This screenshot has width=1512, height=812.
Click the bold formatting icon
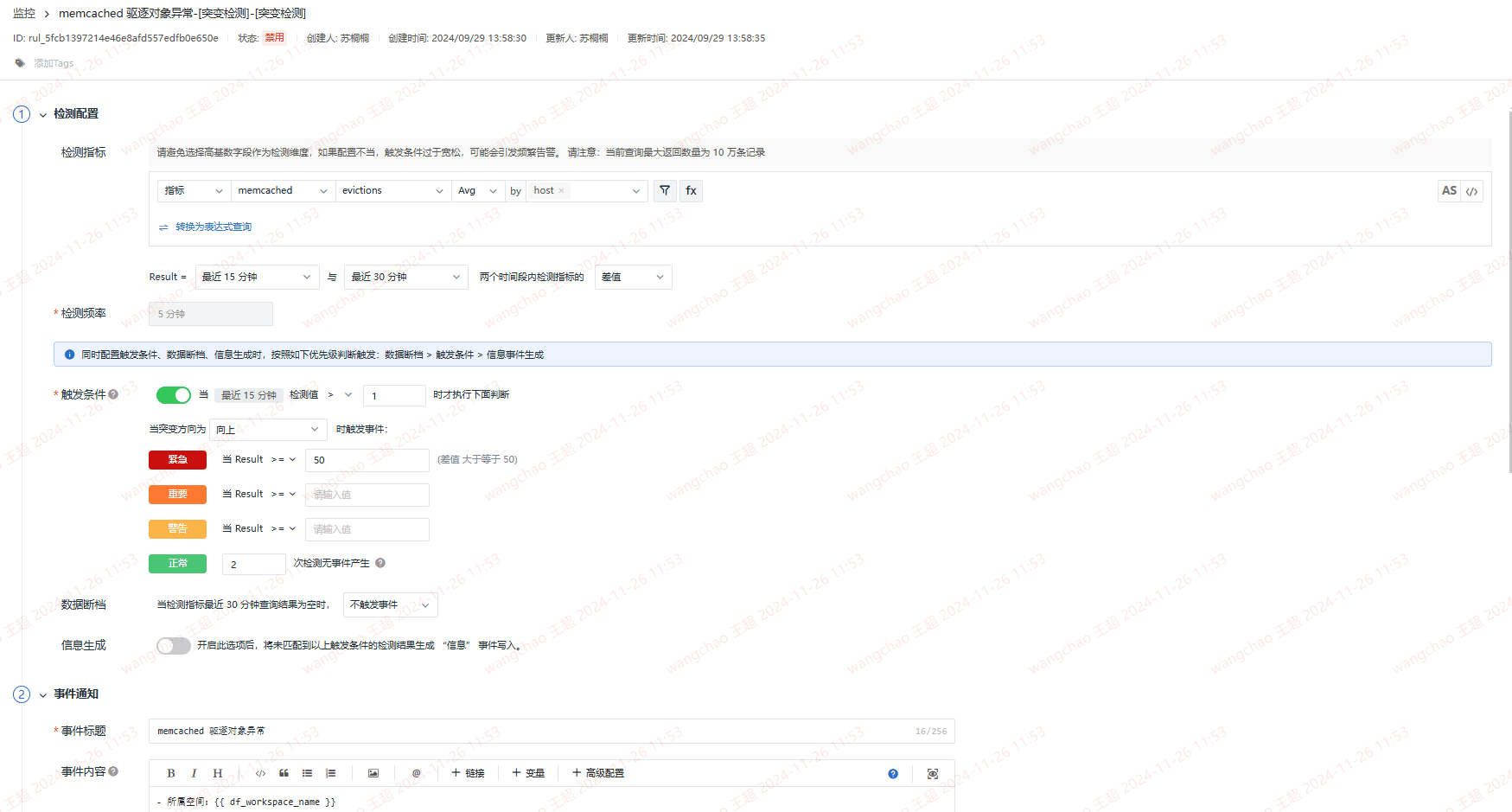(171, 773)
